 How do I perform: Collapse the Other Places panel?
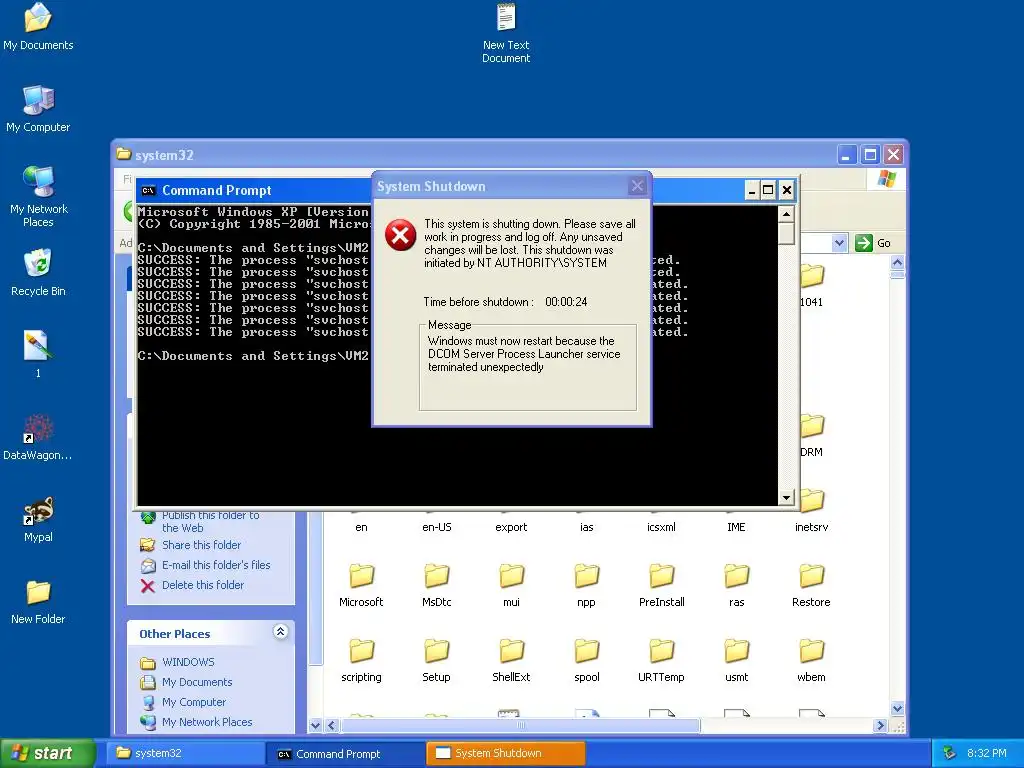pyautogui.click(x=280, y=632)
